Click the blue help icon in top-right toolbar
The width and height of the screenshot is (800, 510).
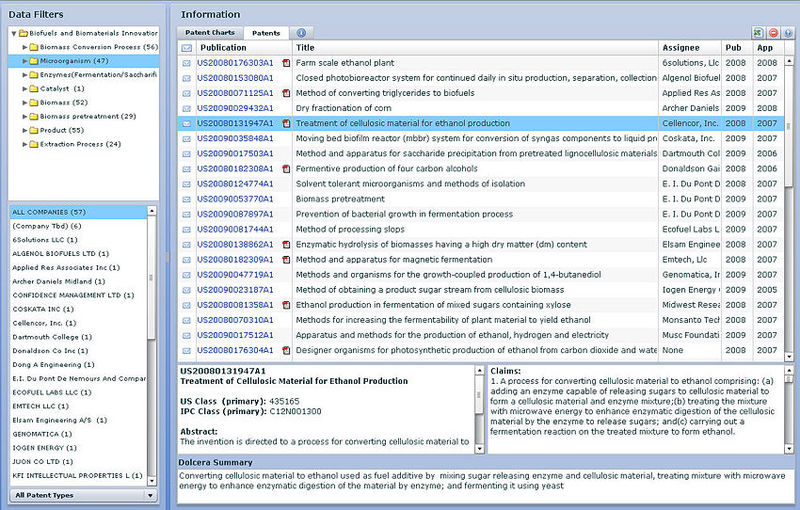pos(788,33)
